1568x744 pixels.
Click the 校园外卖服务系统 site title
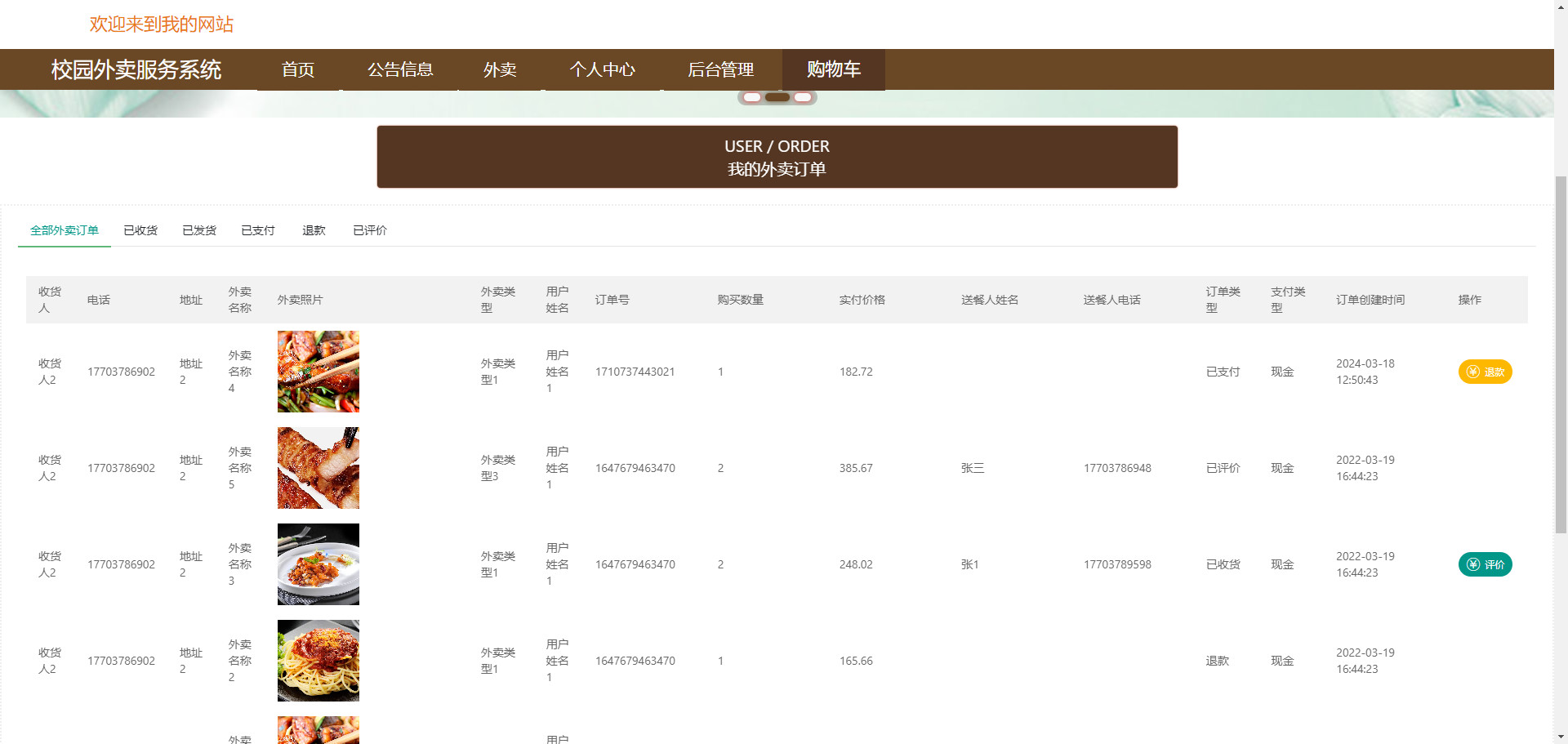coord(136,69)
